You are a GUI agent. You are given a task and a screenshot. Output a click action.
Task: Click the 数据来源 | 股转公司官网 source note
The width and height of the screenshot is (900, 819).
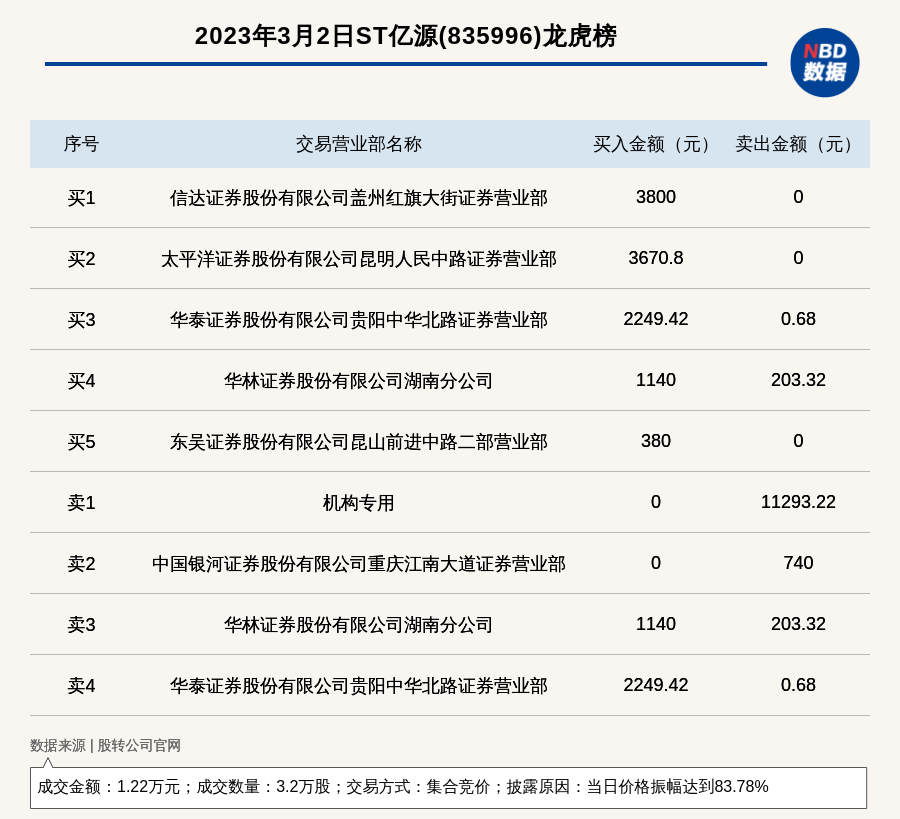pyautogui.click(x=105, y=745)
